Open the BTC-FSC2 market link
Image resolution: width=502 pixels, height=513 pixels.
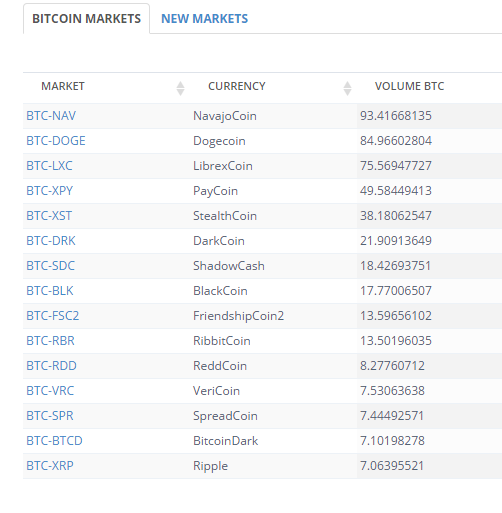[x=53, y=316]
